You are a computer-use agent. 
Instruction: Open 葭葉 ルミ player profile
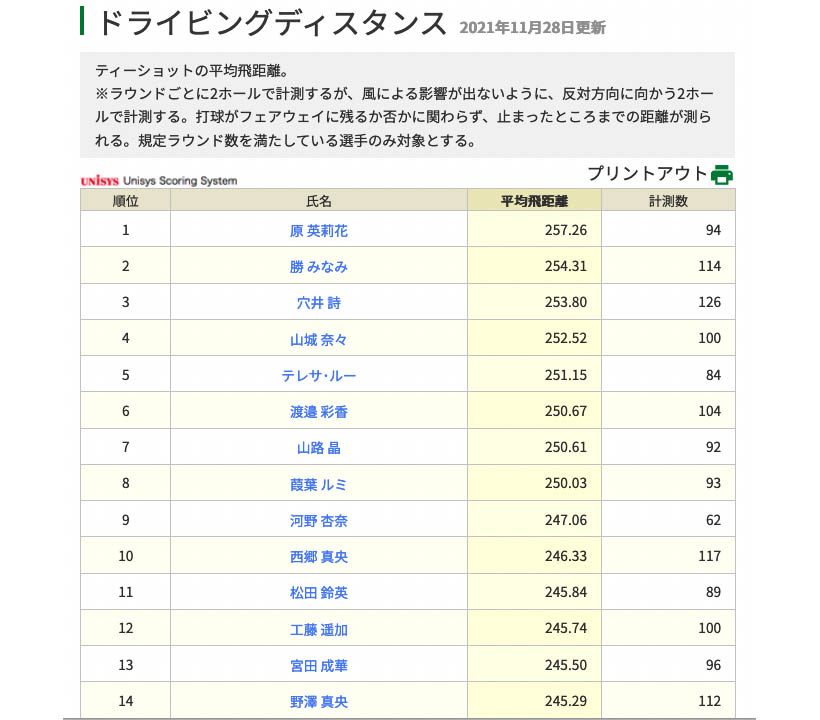[319, 484]
